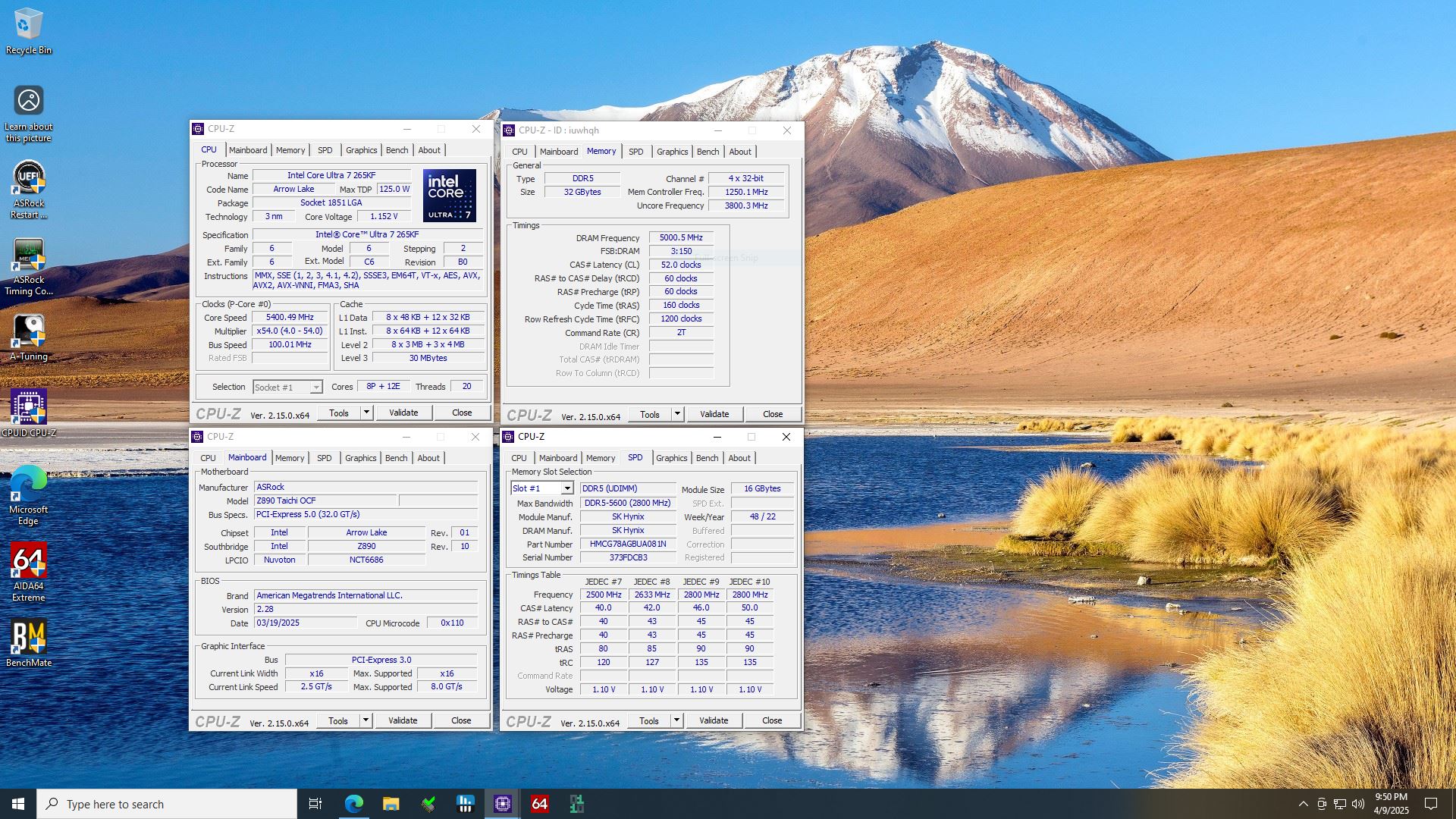
Task: Select part number HMCG78AGBUA081N
Action: (628, 544)
